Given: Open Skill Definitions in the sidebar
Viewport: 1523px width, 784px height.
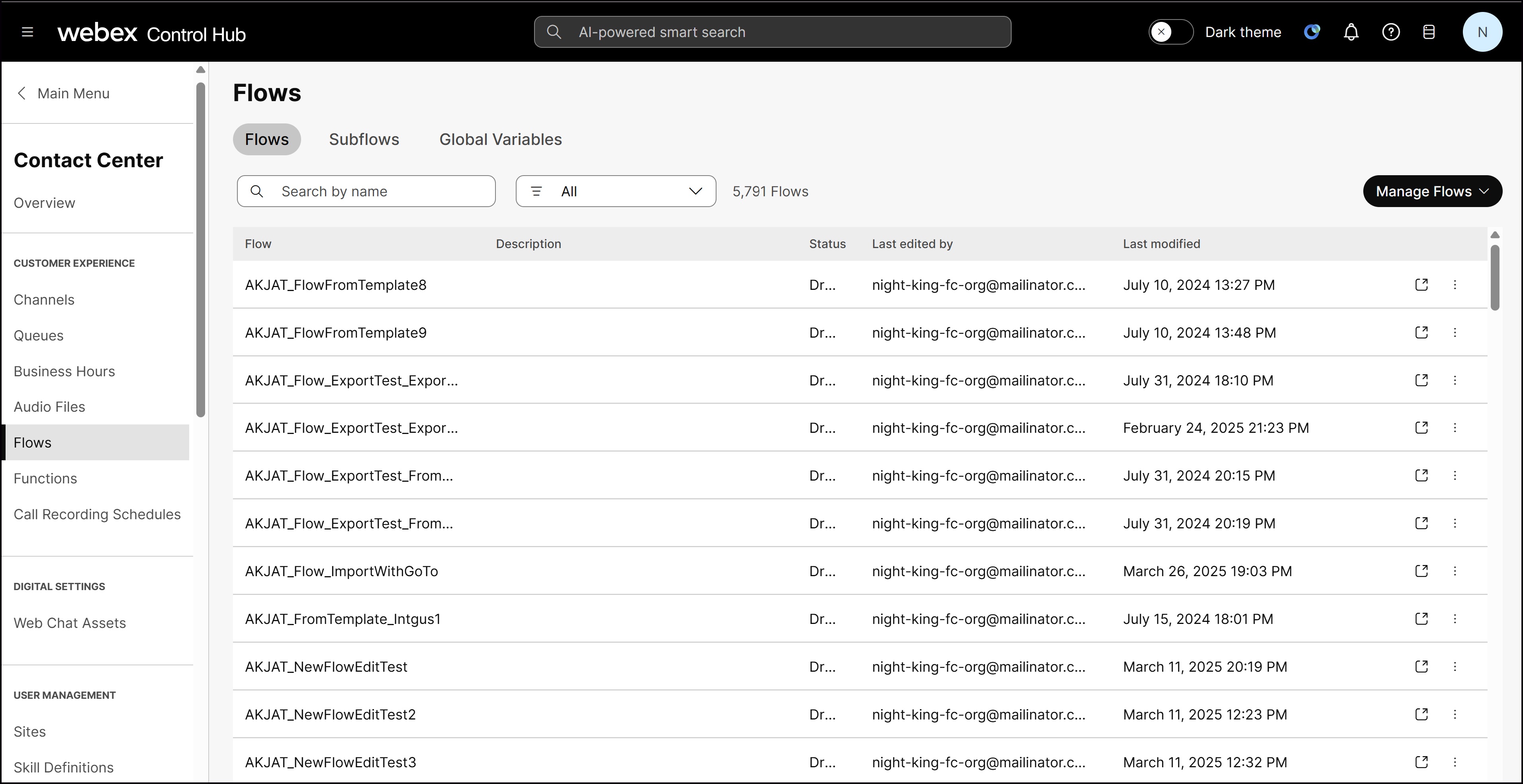Looking at the screenshot, I should (64, 767).
